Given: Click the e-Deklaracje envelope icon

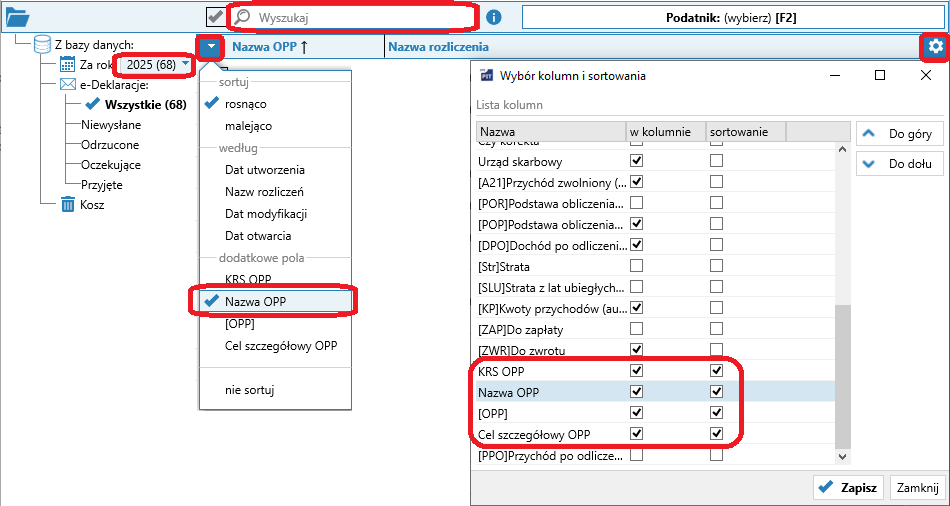Looking at the screenshot, I should [68, 85].
